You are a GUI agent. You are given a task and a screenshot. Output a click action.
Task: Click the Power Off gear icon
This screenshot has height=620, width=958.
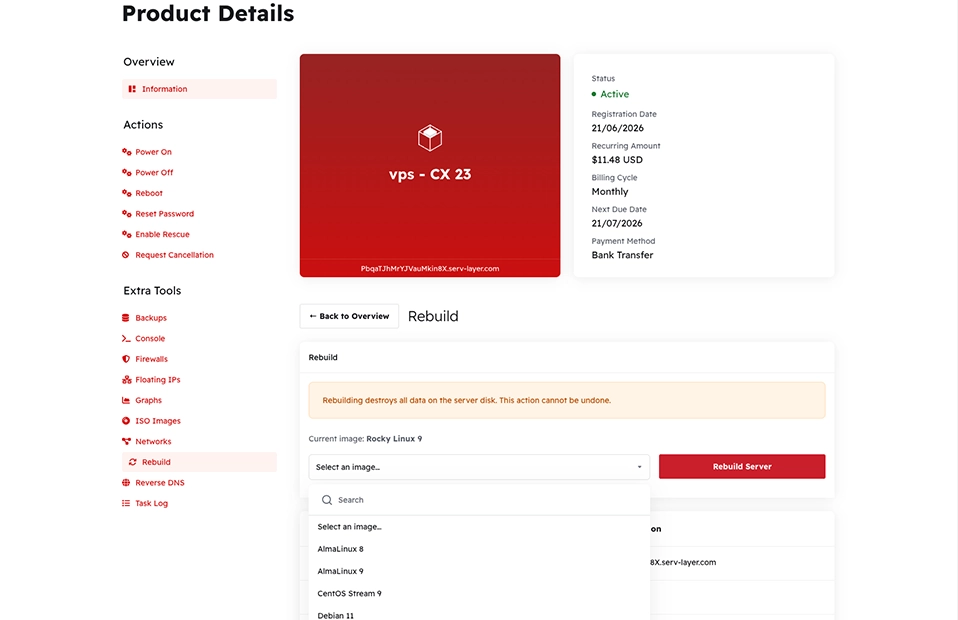pos(126,172)
